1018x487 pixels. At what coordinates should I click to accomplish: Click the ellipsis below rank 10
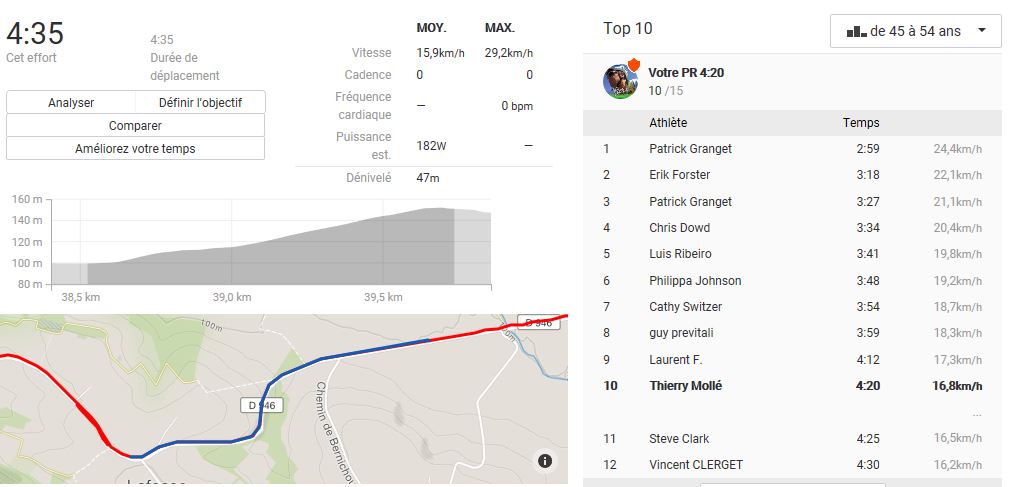[976, 413]
